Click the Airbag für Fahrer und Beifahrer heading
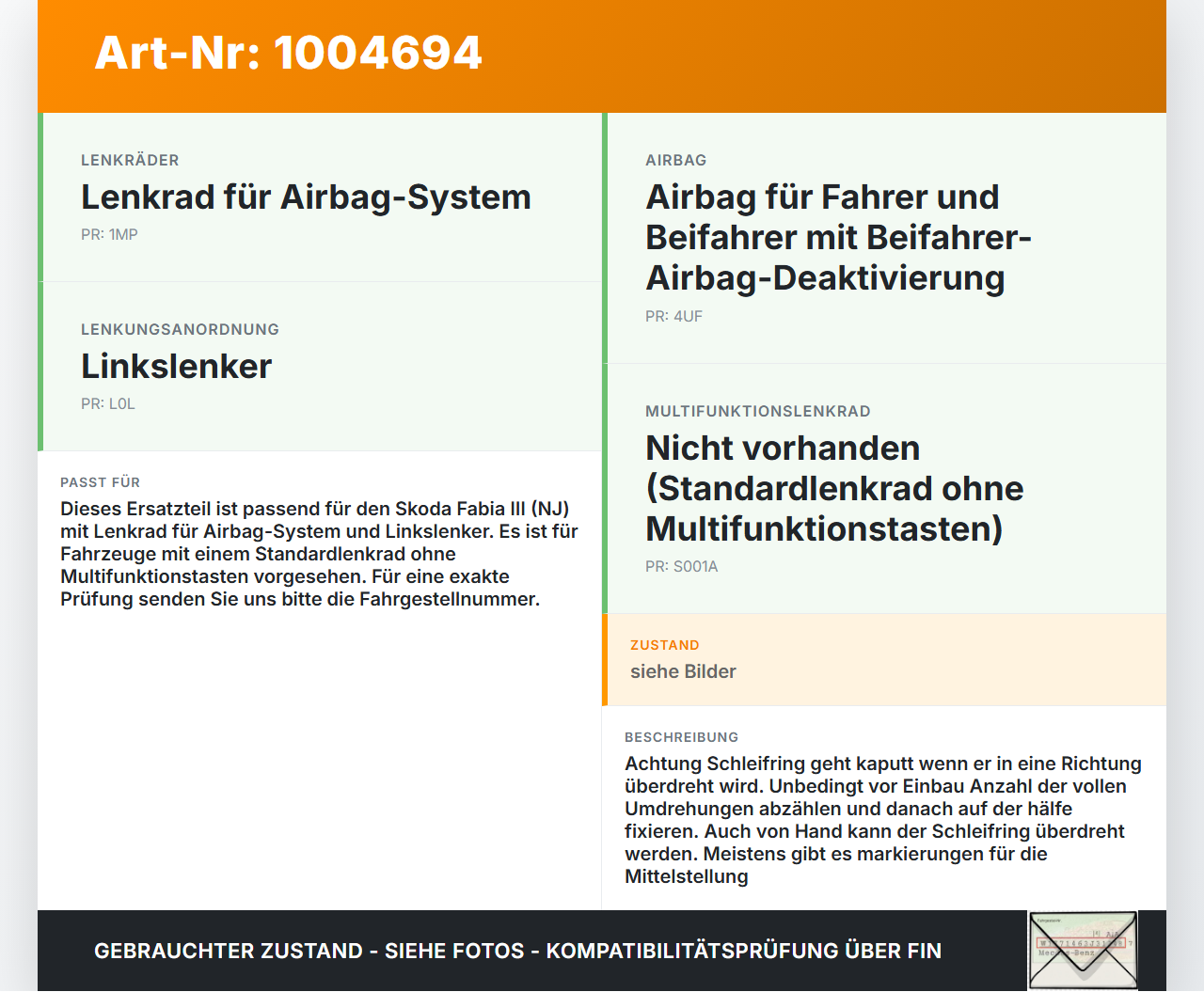The height and width of the screenshot is (992, 1204). pos(838,238)
